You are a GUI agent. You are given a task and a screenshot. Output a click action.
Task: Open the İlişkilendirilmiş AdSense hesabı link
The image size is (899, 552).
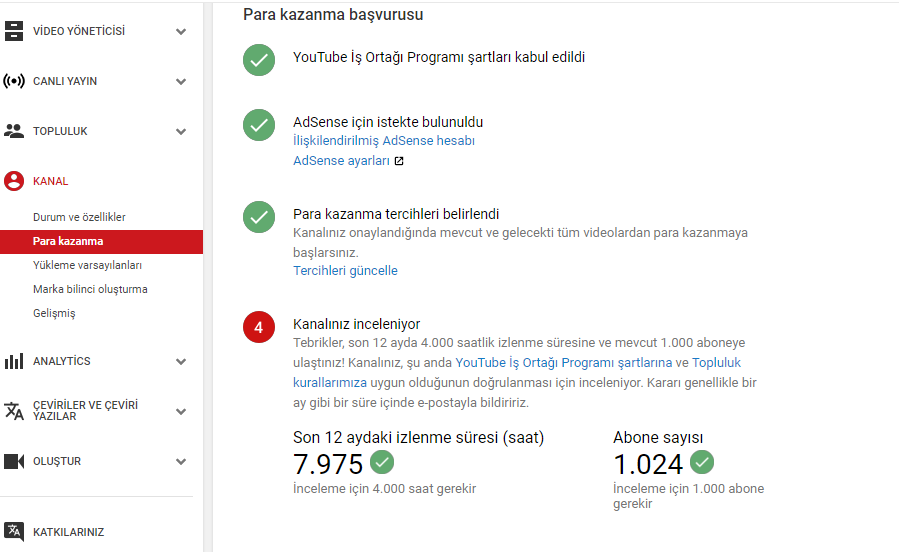point(384,140)
